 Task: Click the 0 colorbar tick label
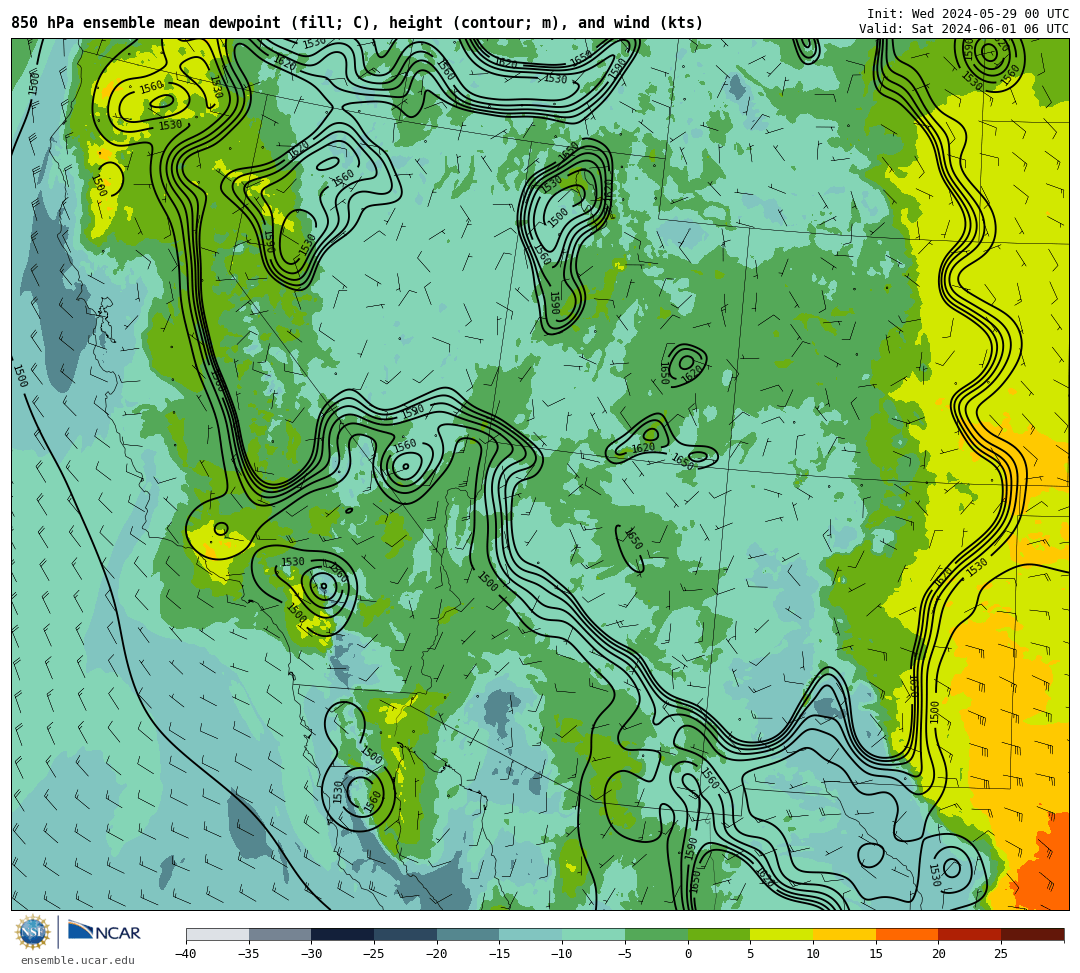(688, 954)
